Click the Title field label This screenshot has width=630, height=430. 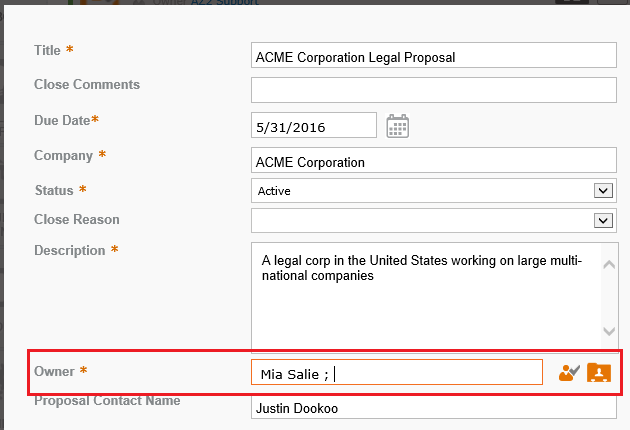pyautogui.click(x=47, y=50)
